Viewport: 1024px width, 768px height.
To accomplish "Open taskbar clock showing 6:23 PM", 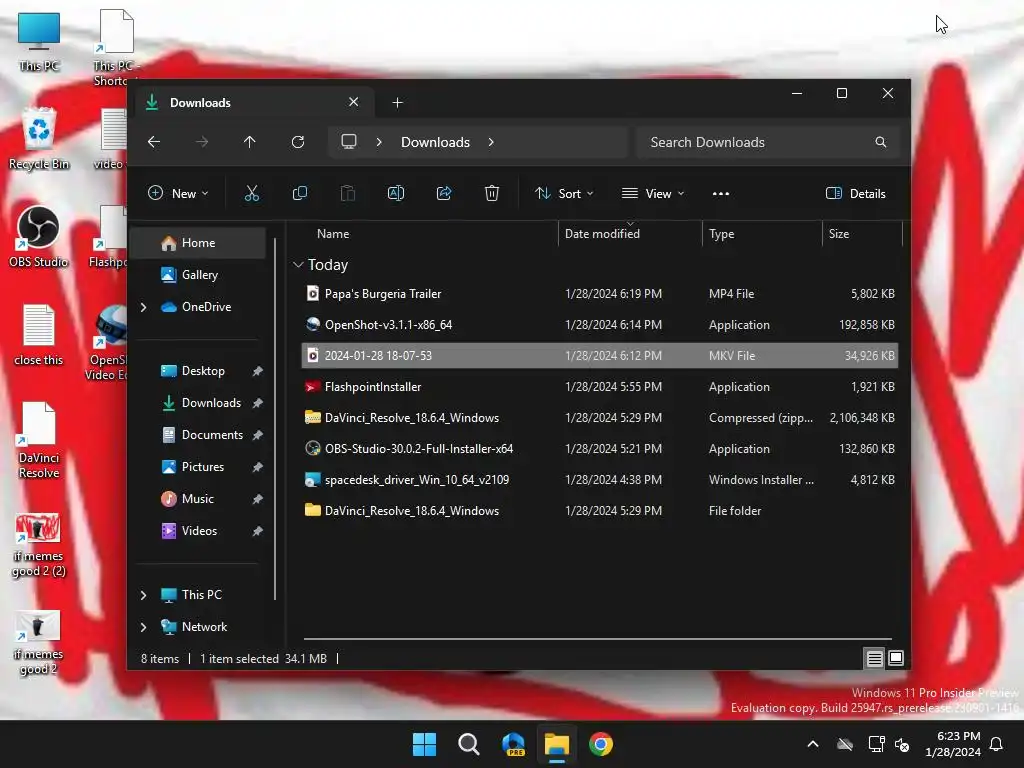I will click(x=953, y=744).
